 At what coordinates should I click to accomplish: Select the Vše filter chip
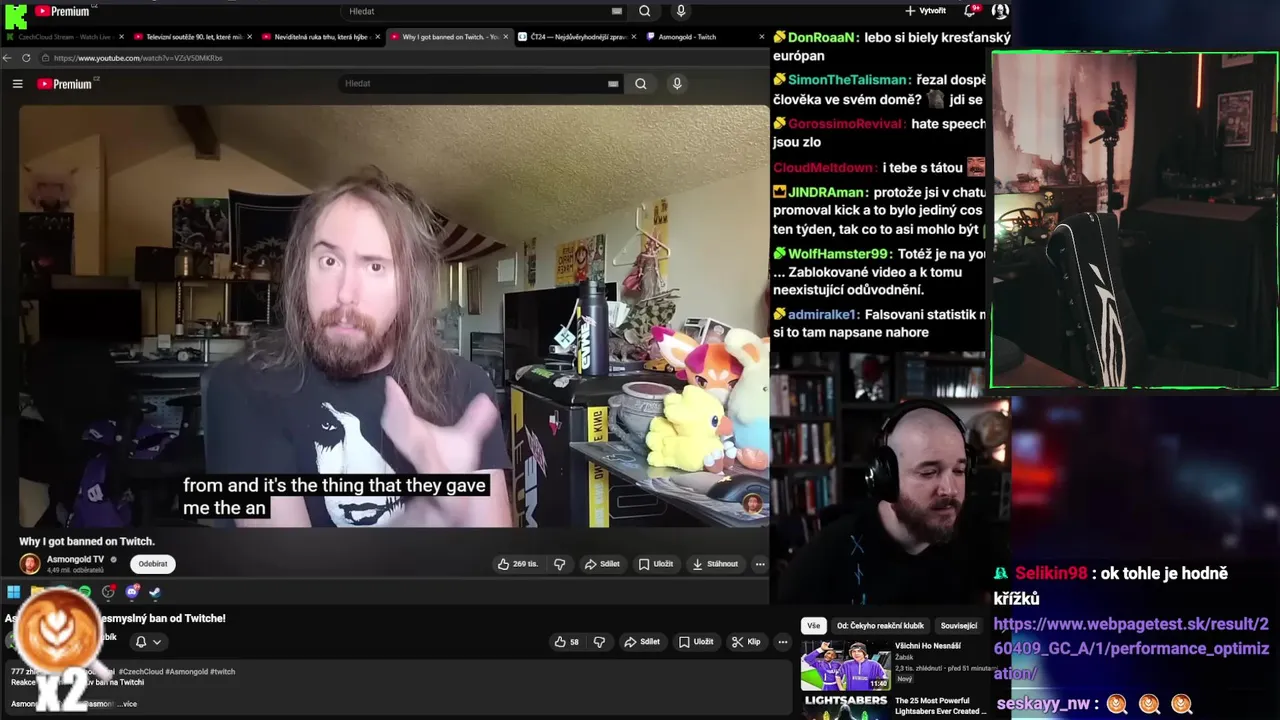(x=813, y=626)
